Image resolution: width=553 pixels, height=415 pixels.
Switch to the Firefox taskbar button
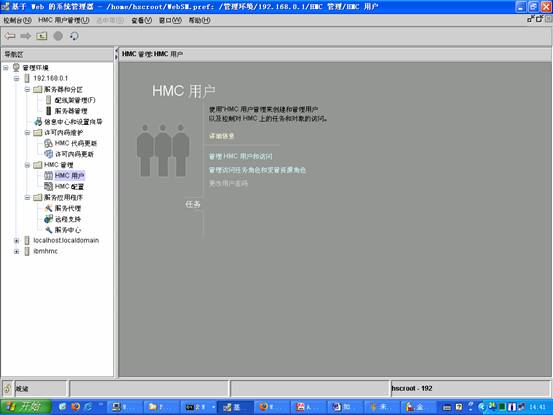click(x=271, y=407)
